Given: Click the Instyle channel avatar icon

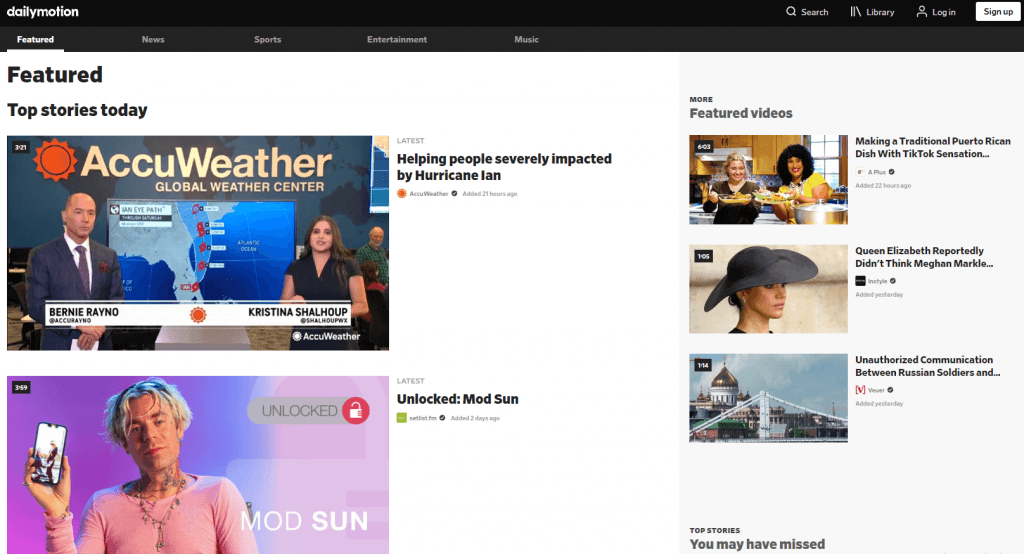Looking at the screenshot, I should 860,281.
